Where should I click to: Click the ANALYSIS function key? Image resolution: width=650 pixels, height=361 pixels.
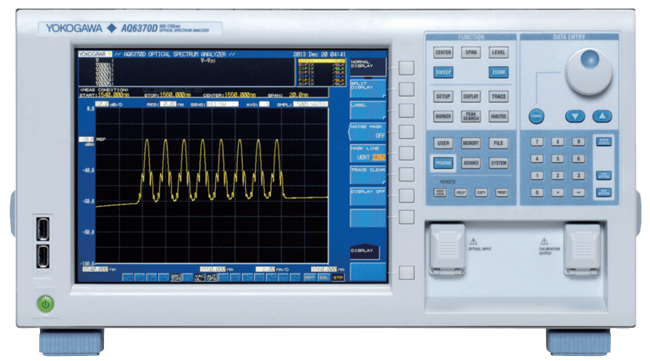click(x=498, y=116)
